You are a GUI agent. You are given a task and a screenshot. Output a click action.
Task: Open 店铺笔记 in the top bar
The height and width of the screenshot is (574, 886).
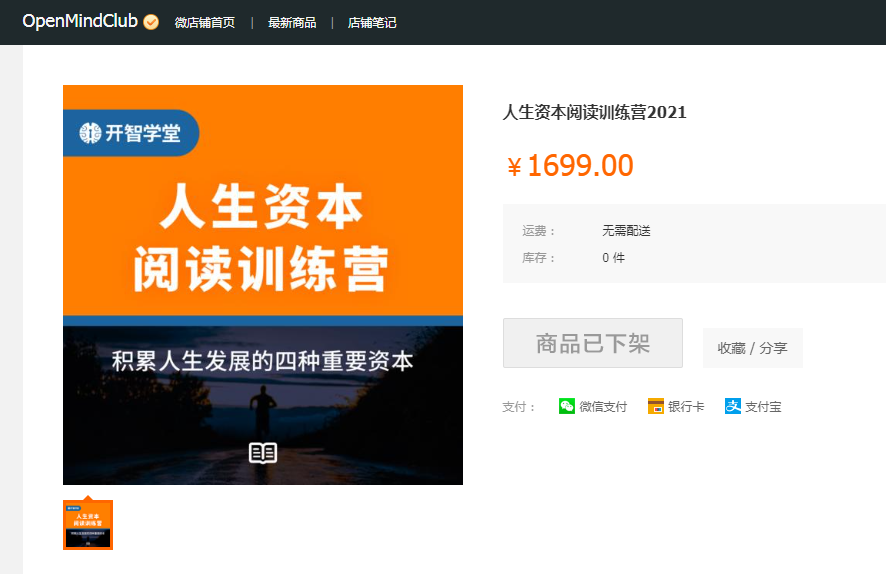pyautogui.click(x=372, y=22)
